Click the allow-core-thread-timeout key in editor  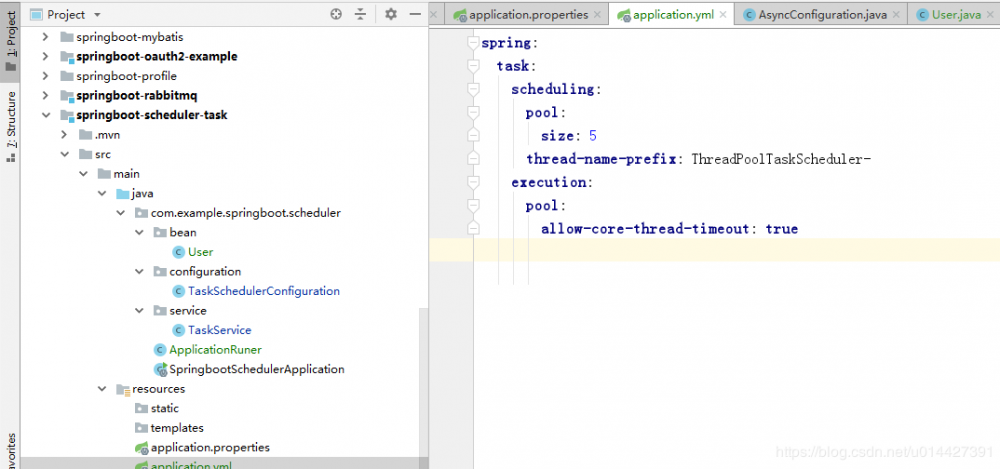tap(644, 228)
